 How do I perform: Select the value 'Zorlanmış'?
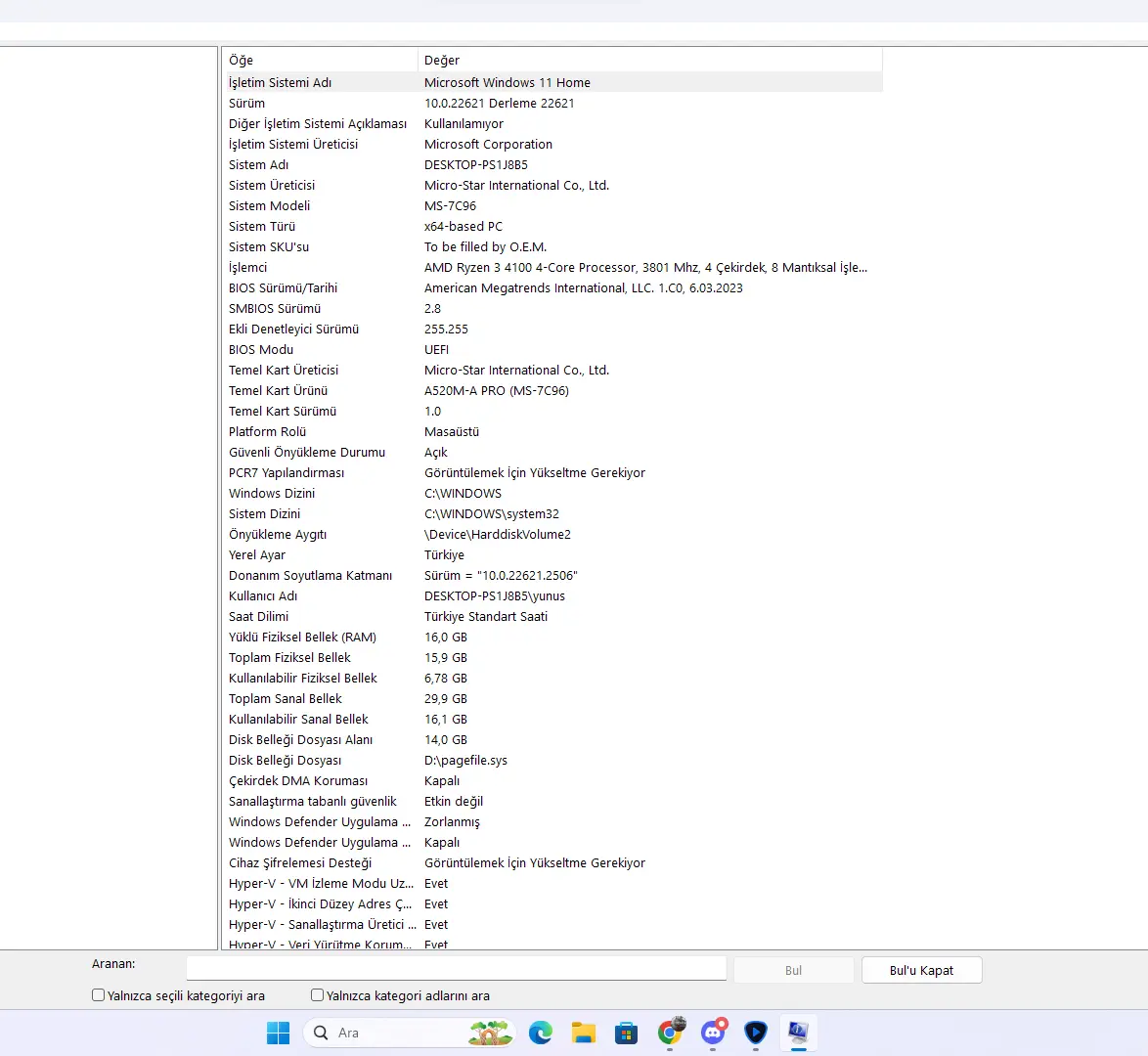click(452, 821)
